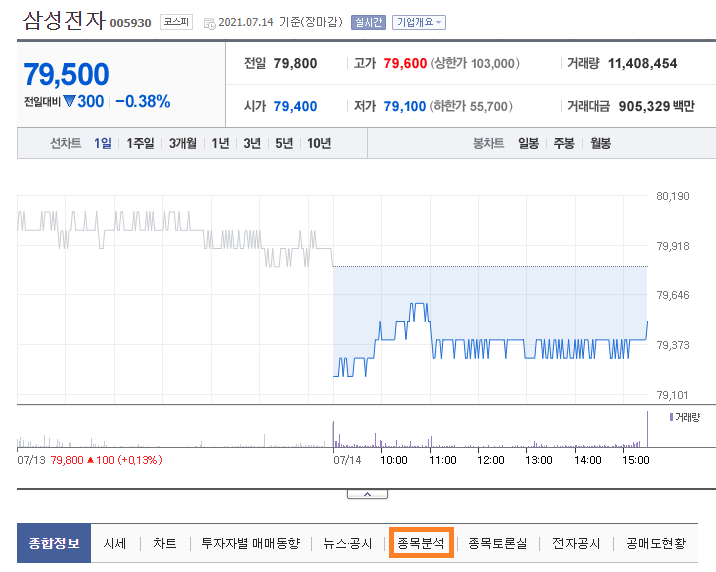Viewport: 716px width, 572px height.
Task: Click the high price 79,600
Action: [x=405, y=63]
